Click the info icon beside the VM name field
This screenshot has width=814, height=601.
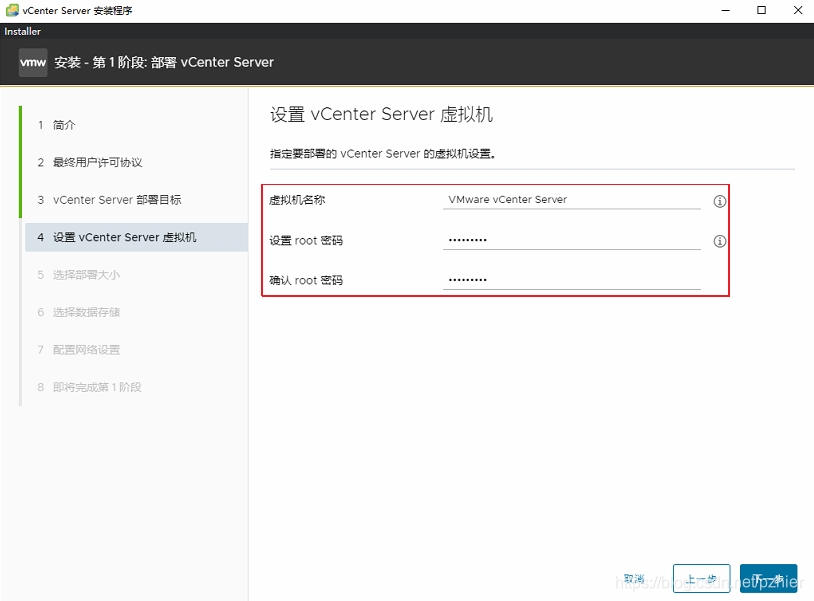click(720, 201)
